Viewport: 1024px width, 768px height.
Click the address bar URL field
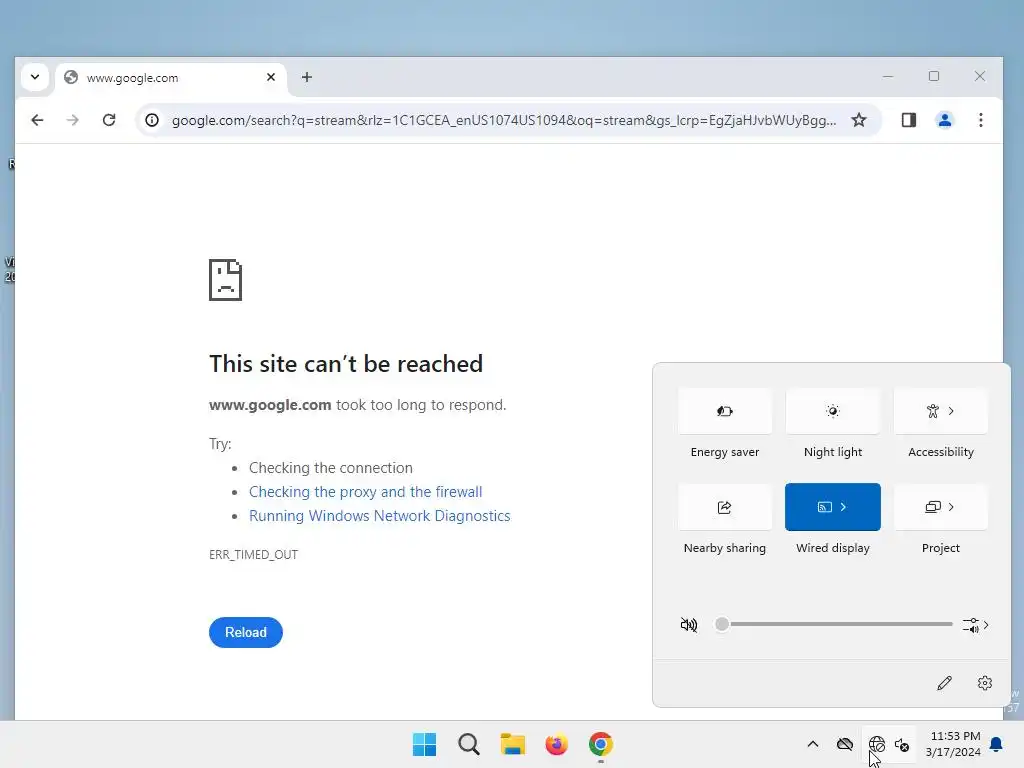coord(504,120)
